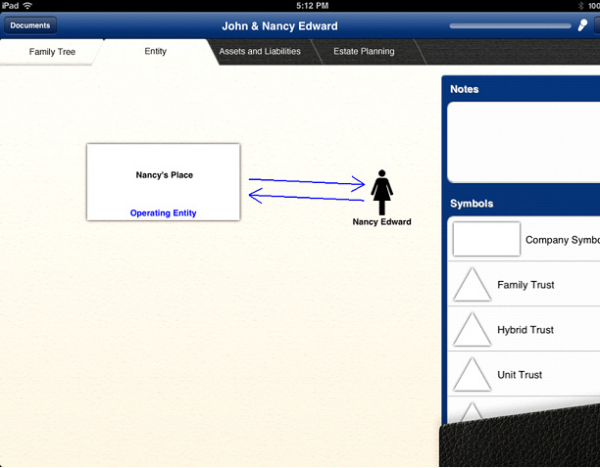This screenshot has height=468, width=600.
Task: Open the Assets and Liabilities tab
Action: tap(260, 51)
